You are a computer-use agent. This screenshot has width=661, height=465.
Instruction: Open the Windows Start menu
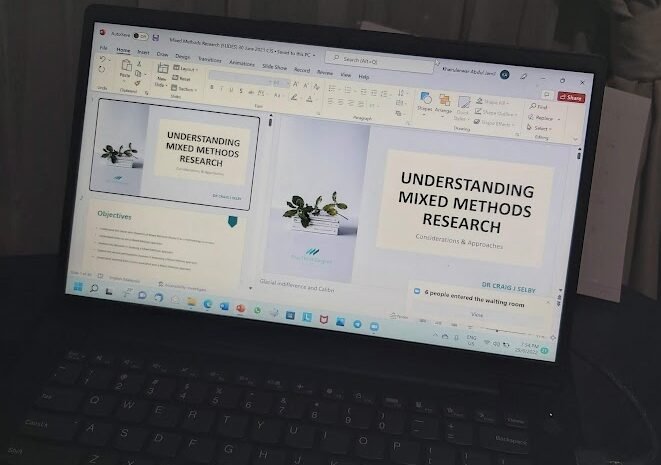click(x=78, y=287)
